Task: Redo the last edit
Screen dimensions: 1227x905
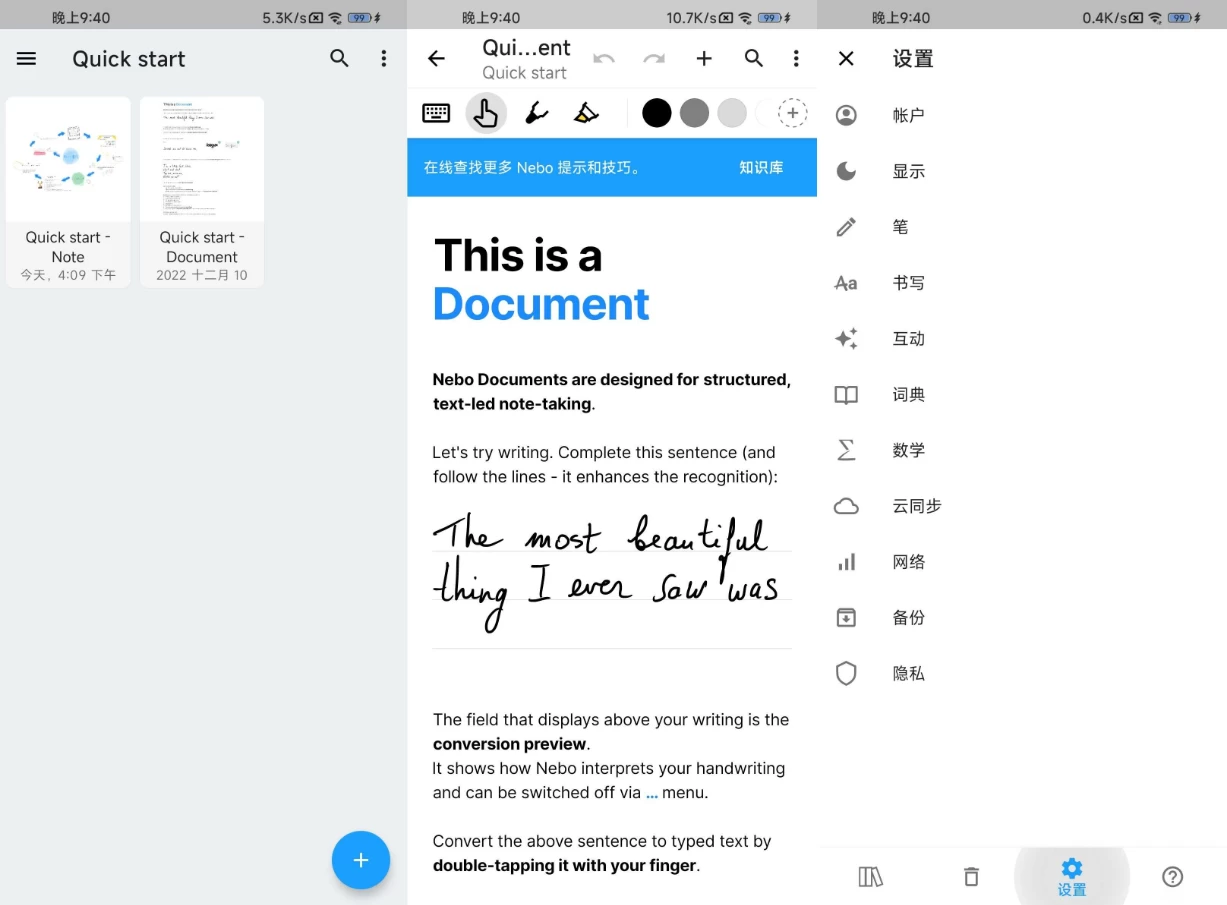Action: click(x=654, y=58)
